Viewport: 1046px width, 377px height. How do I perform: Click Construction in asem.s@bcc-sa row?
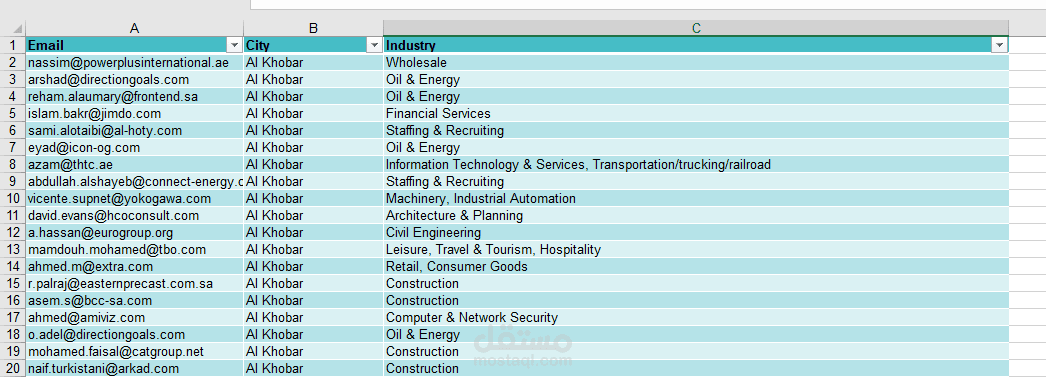[x=696, y=300]
